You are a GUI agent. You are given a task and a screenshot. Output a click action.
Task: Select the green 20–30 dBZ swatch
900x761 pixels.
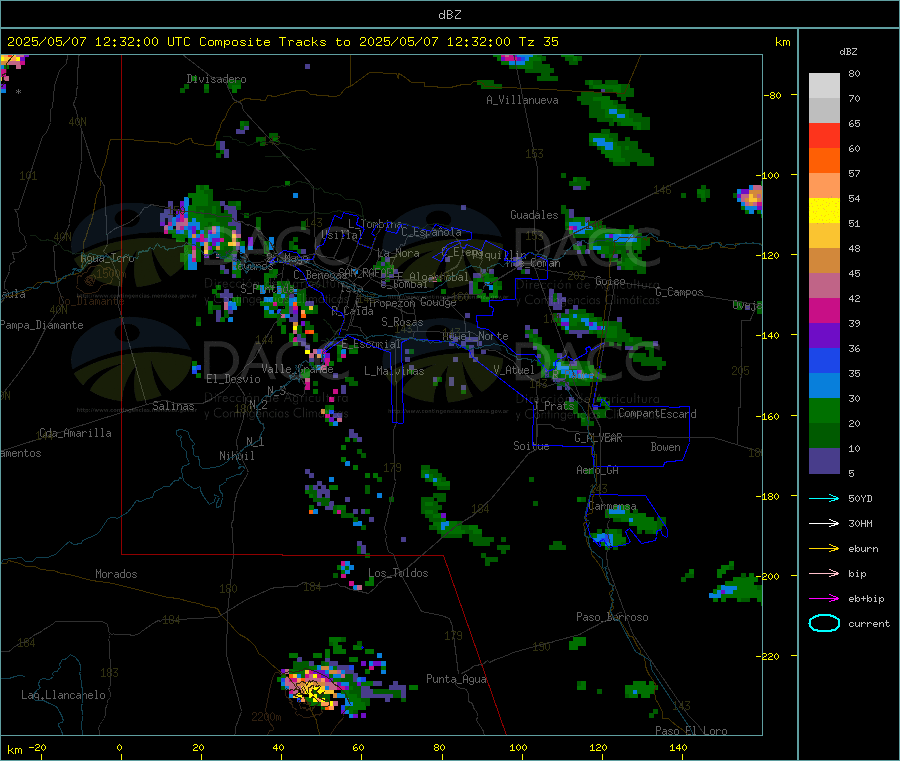[824, 411]
